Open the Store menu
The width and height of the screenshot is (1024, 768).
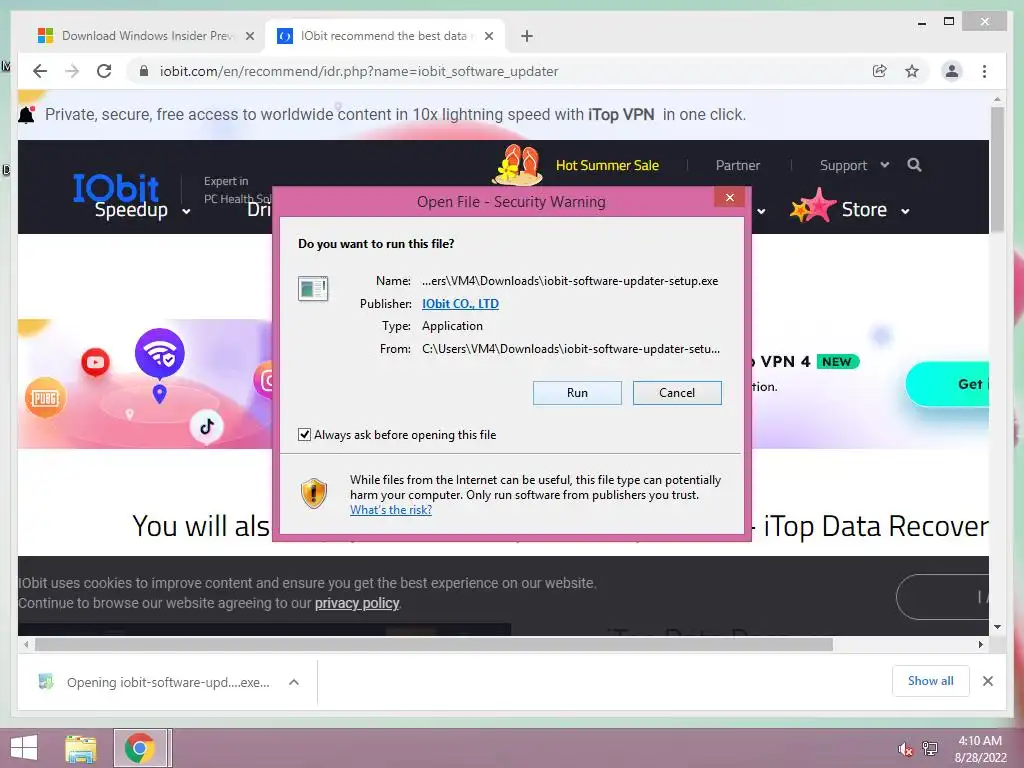click(863, 210)
